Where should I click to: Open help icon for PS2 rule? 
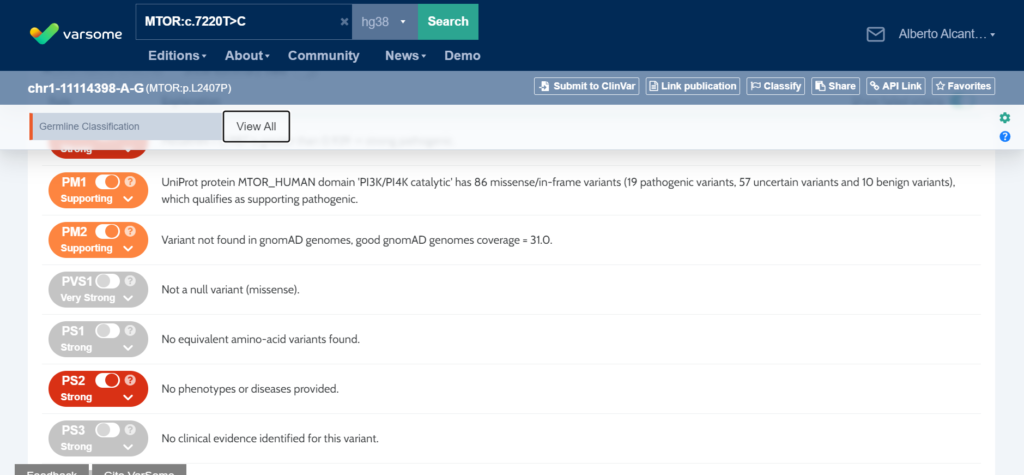(x=130, y=380)
